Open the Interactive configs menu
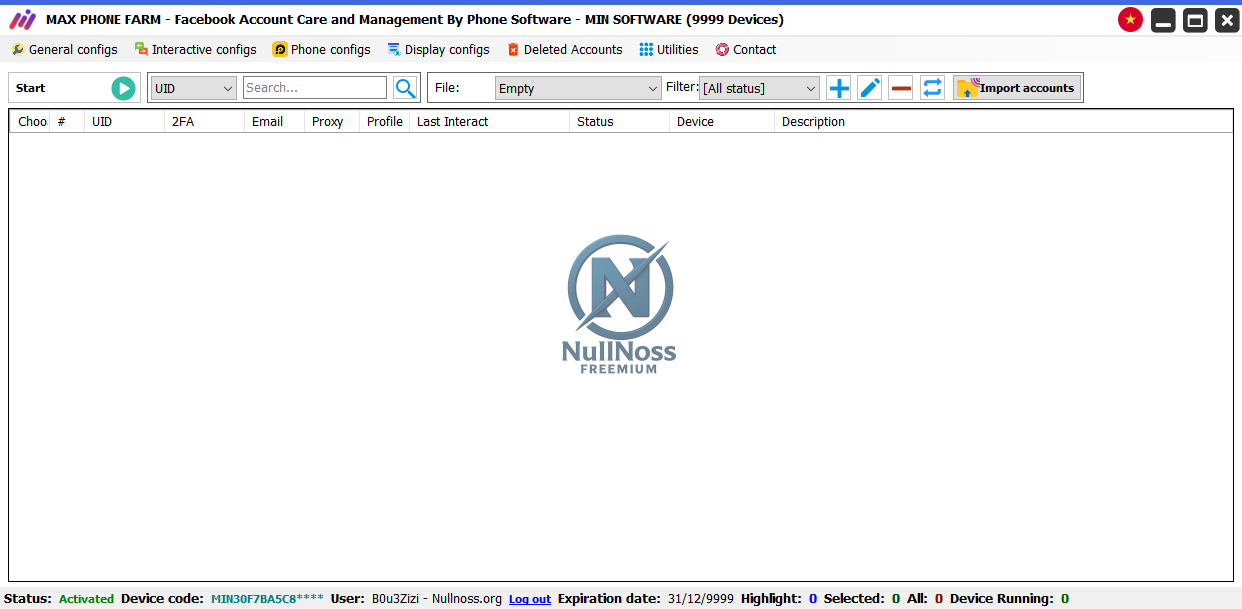The height and width of the screenshot is (609, 1242). pyautogui.click(x=196, y=49)
